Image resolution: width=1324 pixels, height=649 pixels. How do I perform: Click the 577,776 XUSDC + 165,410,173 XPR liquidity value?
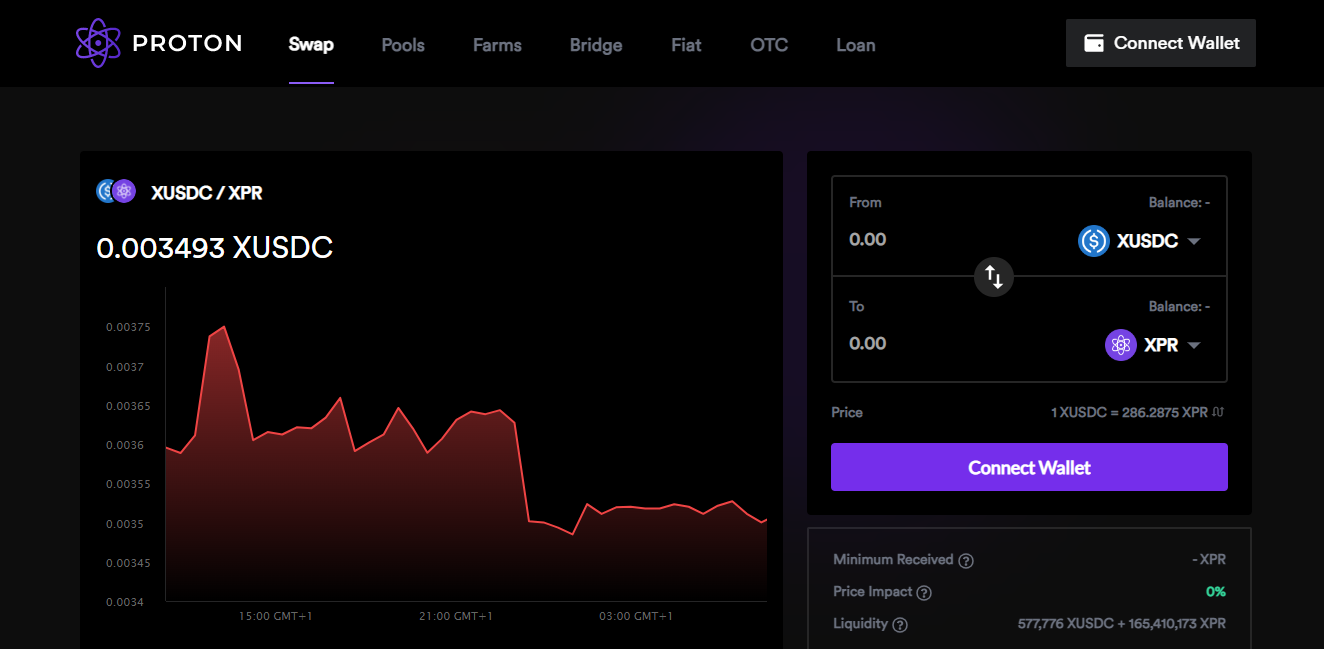click(x=1121, y=624)
